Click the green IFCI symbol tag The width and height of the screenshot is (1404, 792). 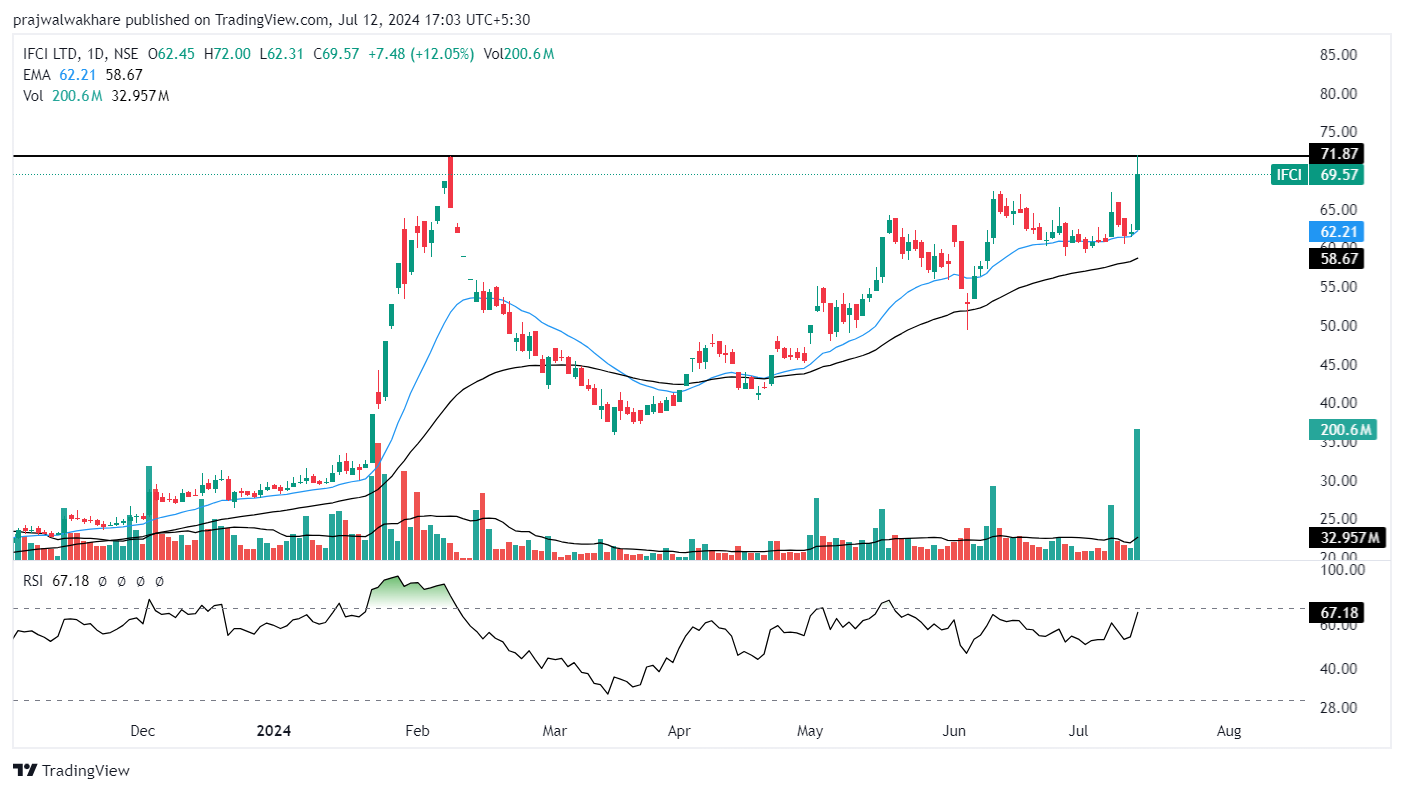[x=1289, y=175]
